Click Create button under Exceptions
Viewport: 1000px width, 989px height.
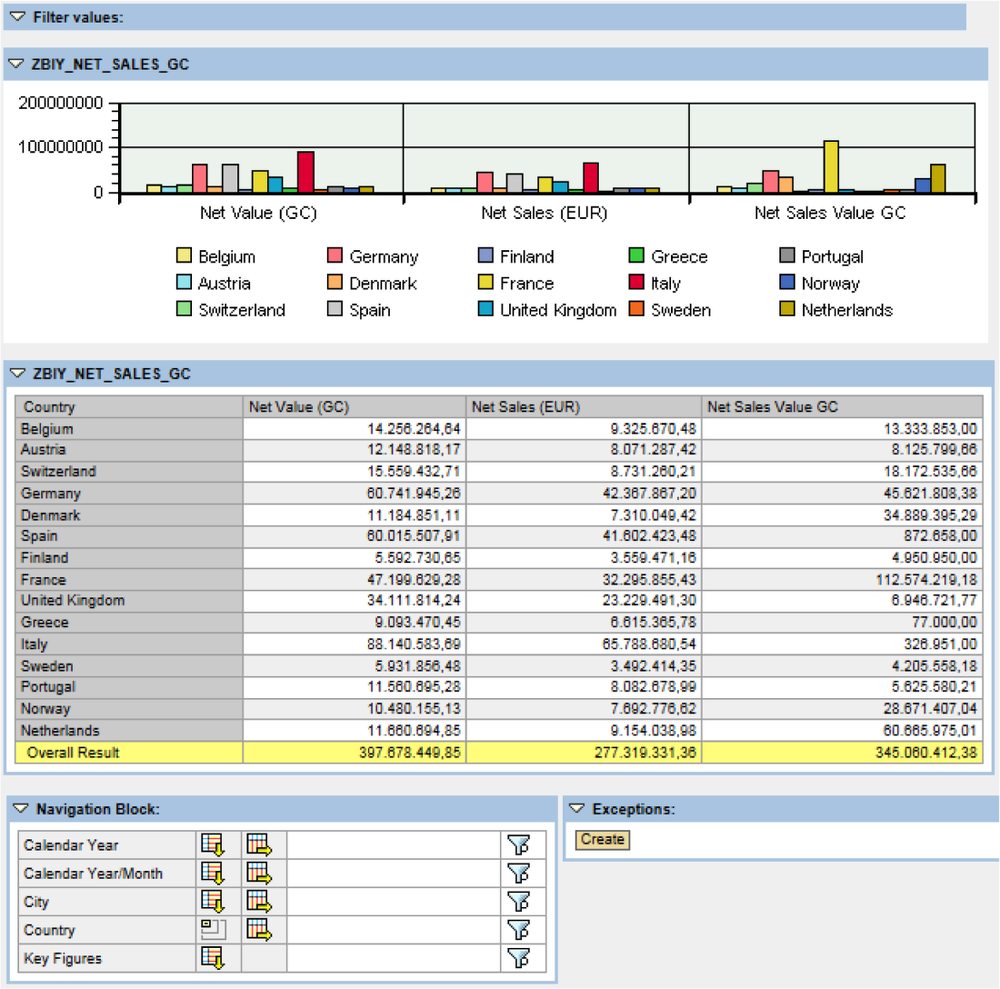point(602,840)
